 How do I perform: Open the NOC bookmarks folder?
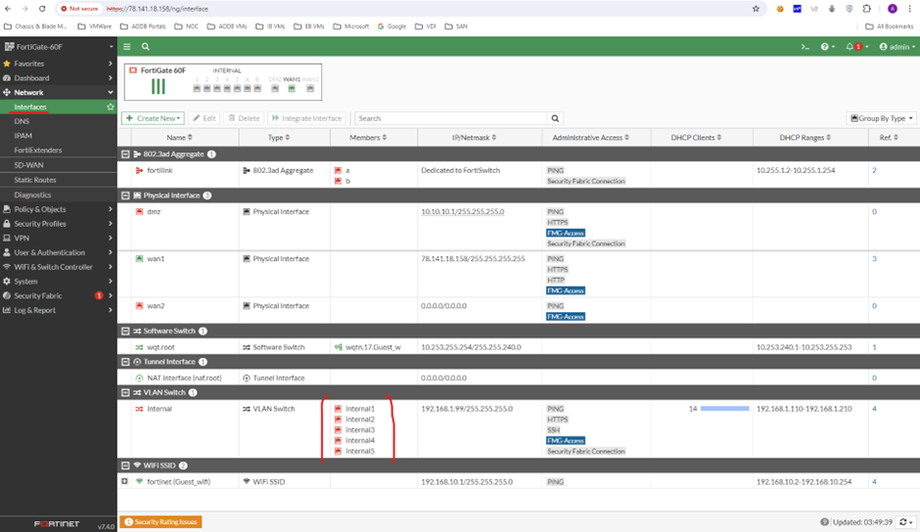click(187, 26)
